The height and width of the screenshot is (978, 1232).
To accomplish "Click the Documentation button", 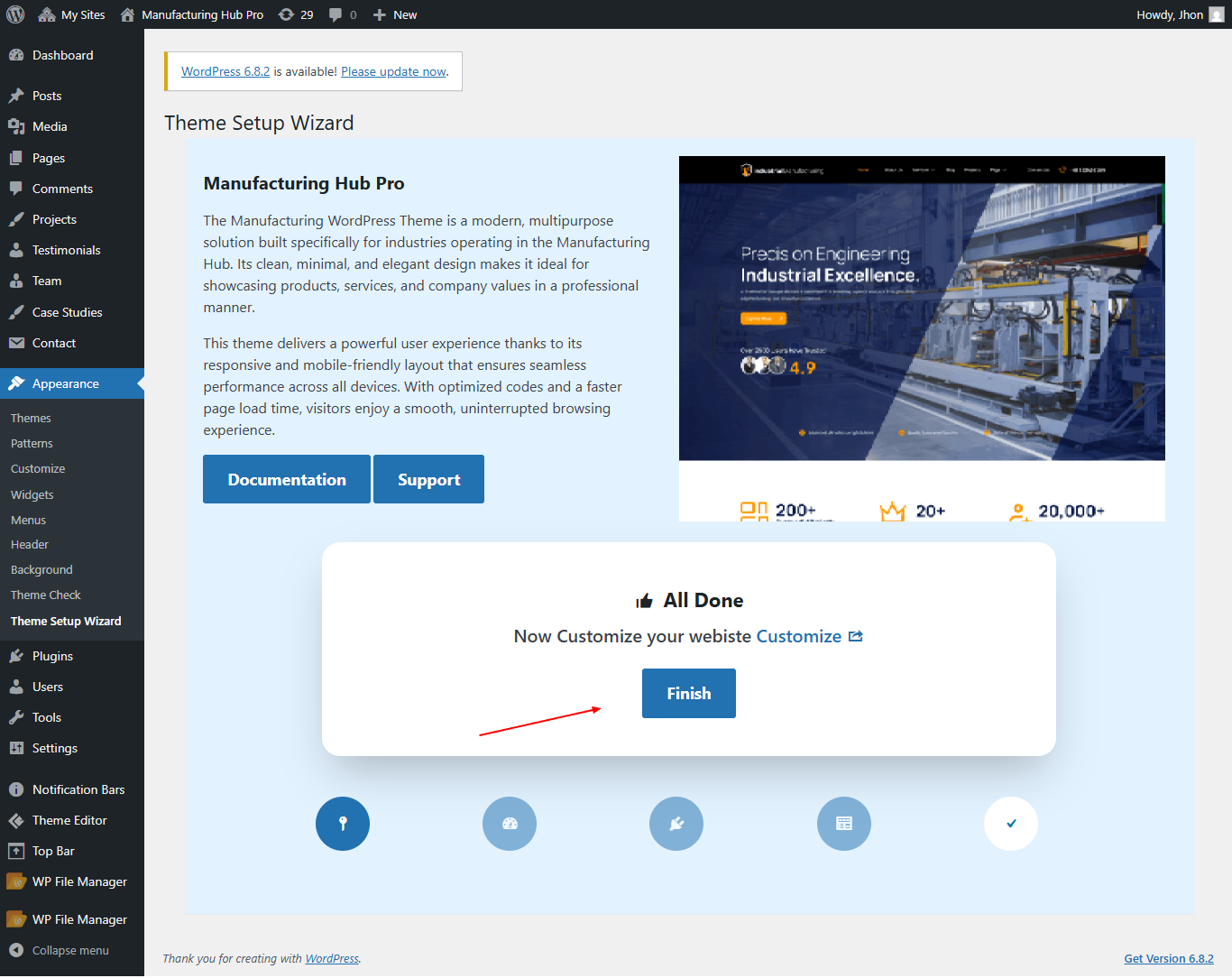I will [287, 479].
